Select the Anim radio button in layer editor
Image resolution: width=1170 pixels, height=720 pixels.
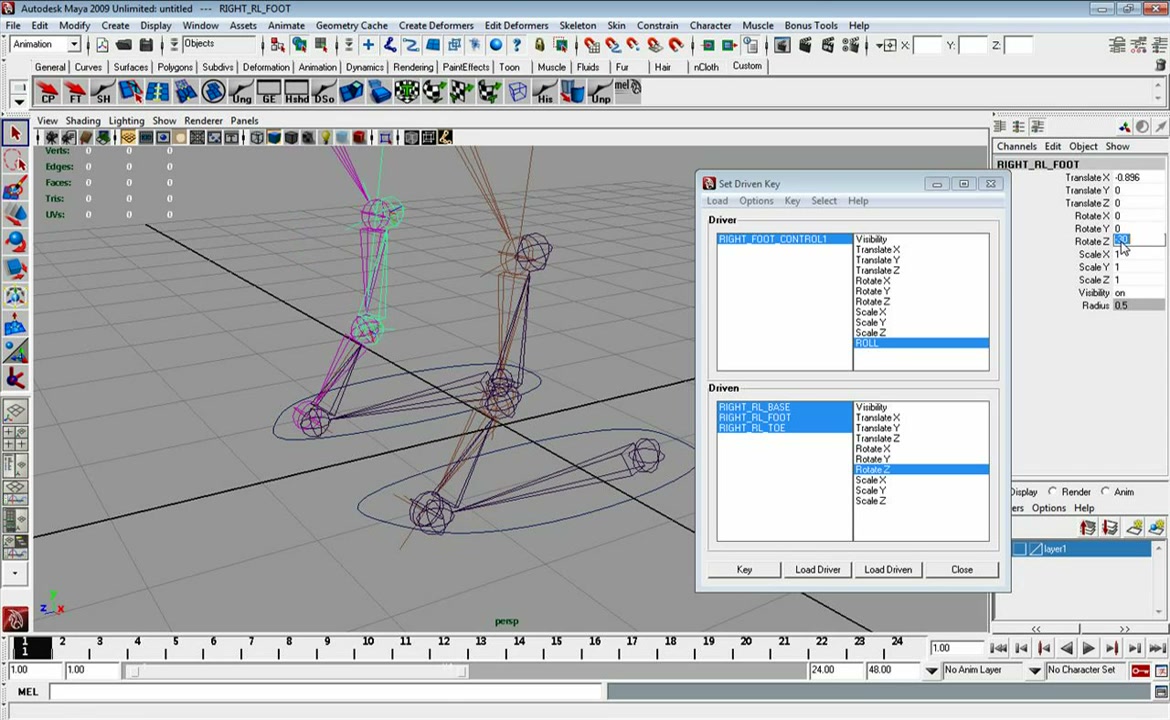click(x=1105, y=491)
